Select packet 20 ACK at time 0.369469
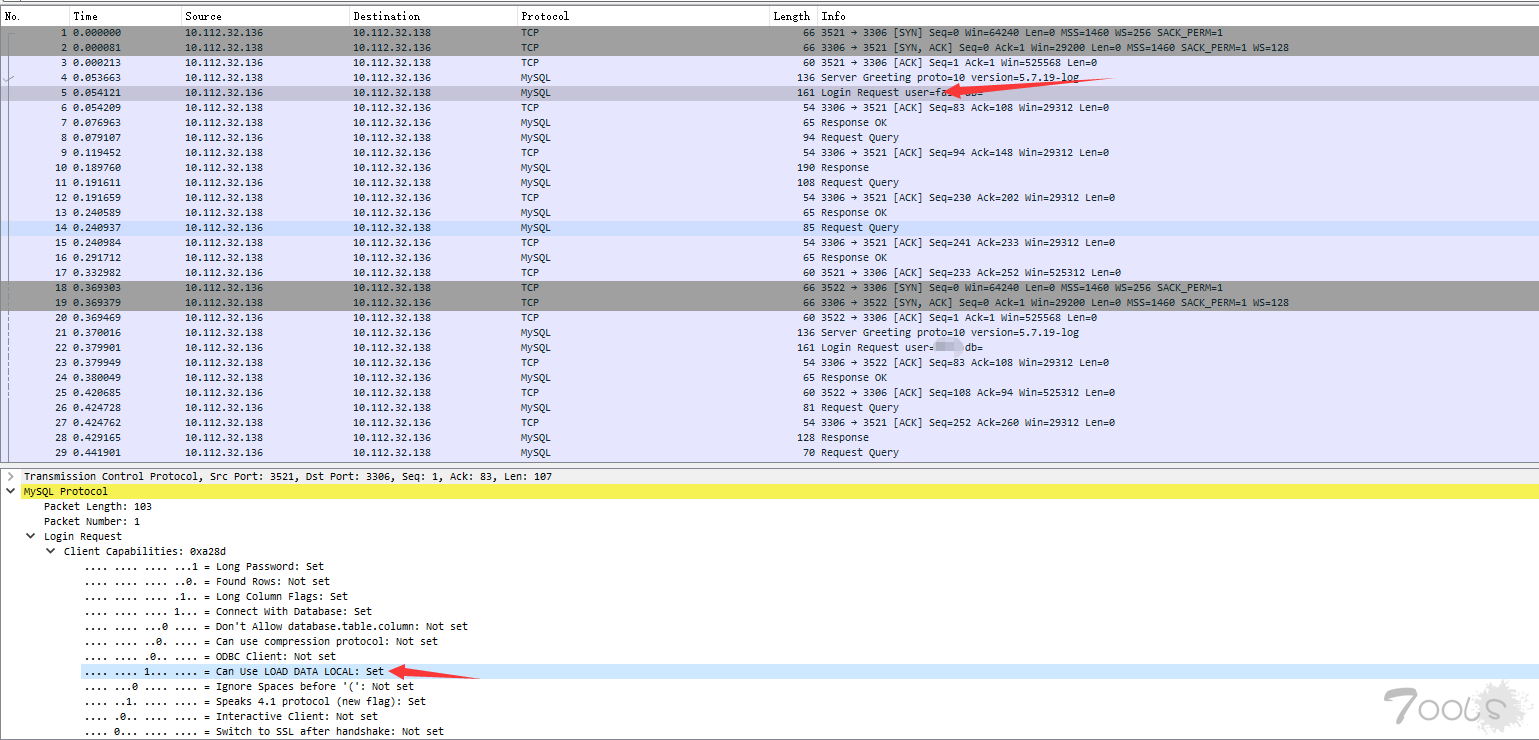 769,317
